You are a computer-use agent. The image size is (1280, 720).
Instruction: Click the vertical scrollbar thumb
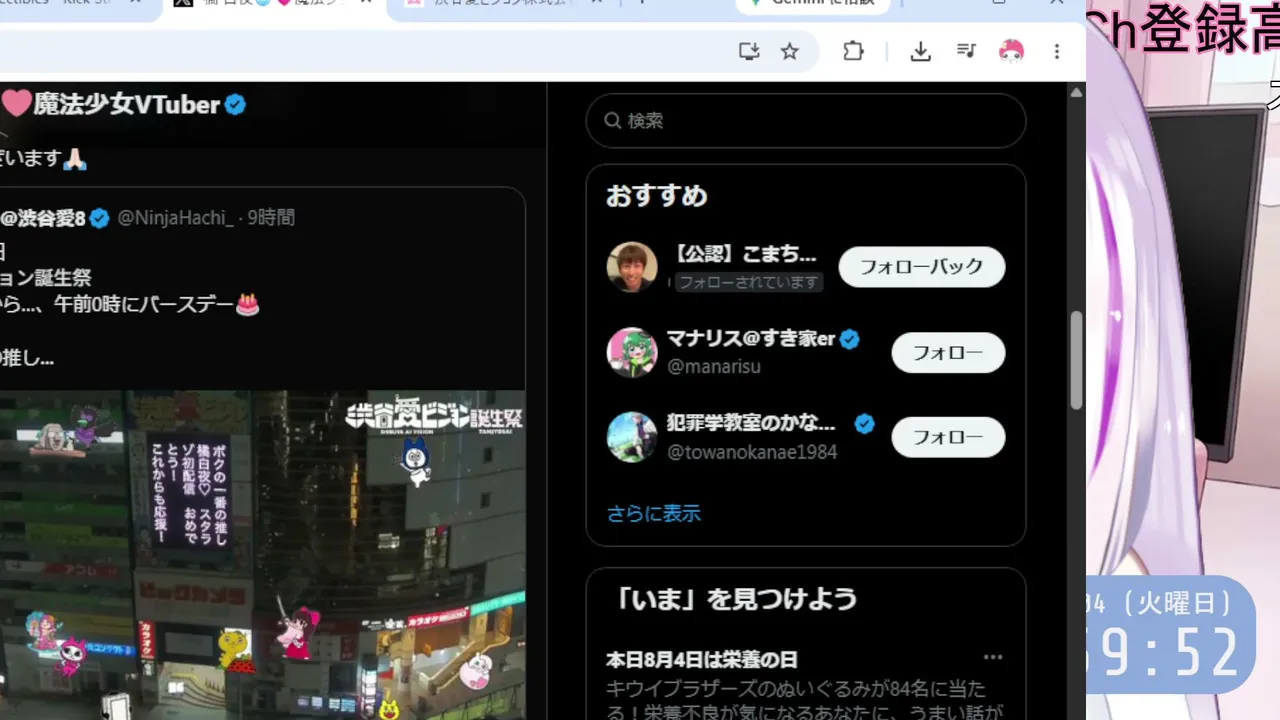pyautogui.click(x=1076, y=360)
